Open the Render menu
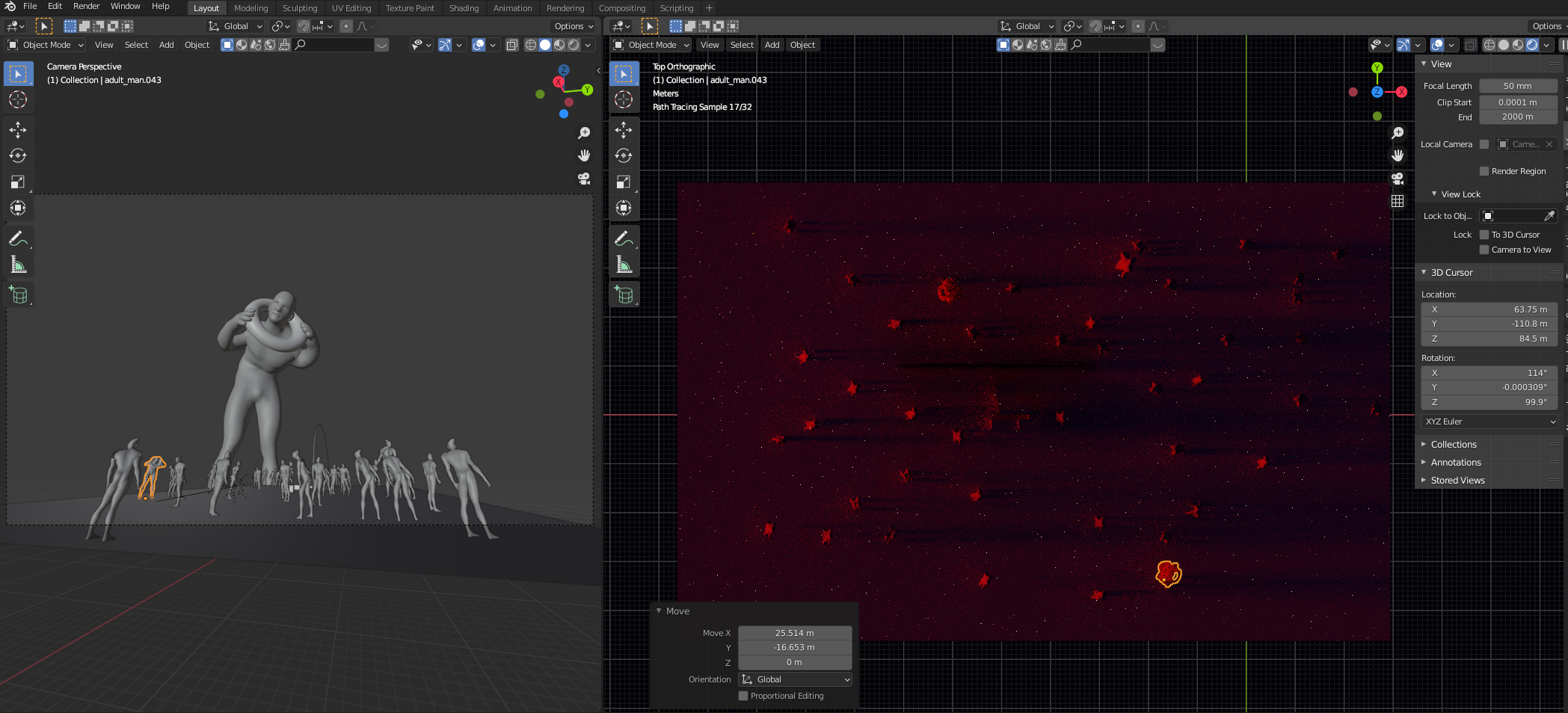 coord(86,6)
